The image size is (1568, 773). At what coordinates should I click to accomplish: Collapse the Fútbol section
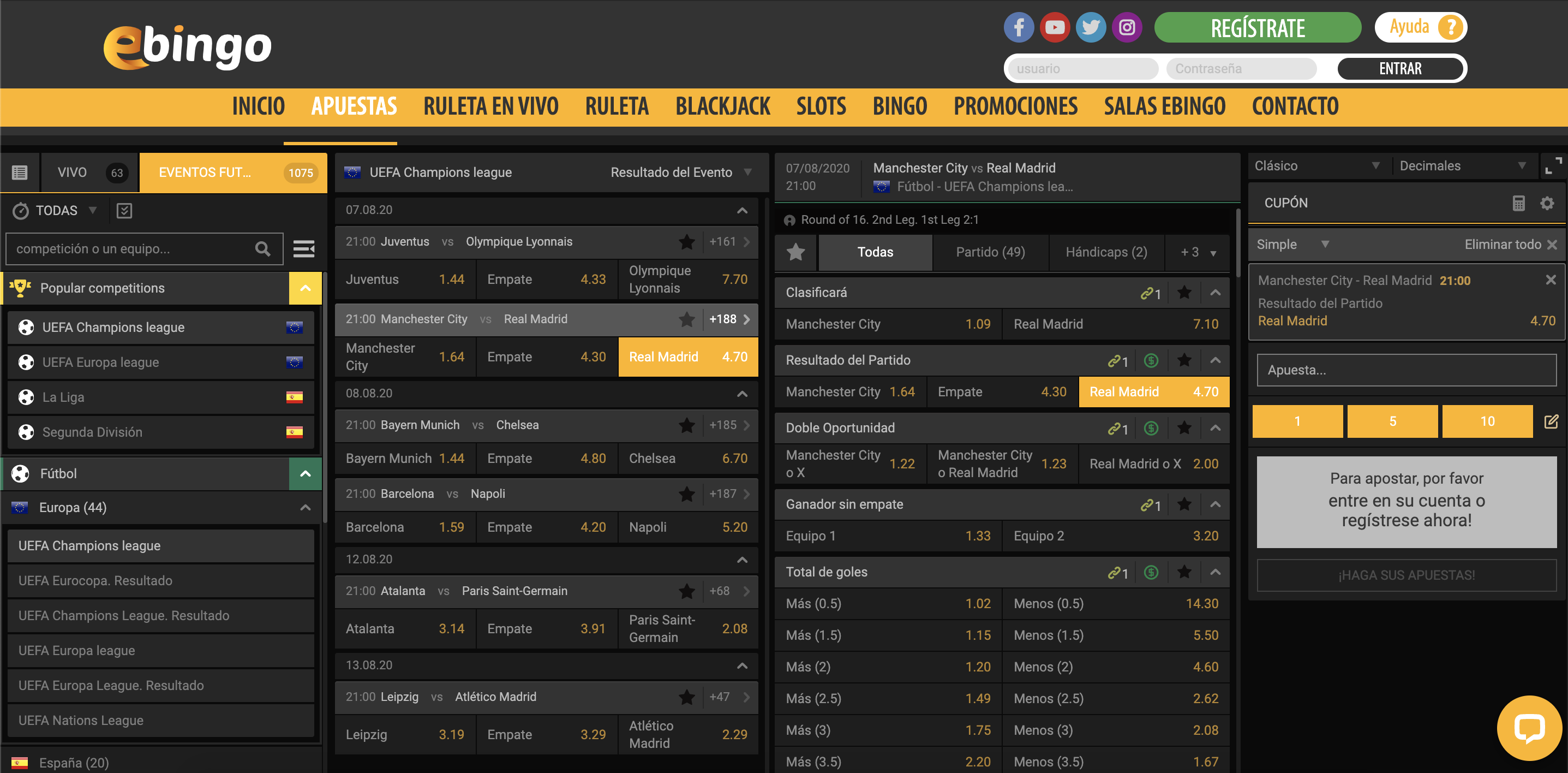(x=306, y=474)
